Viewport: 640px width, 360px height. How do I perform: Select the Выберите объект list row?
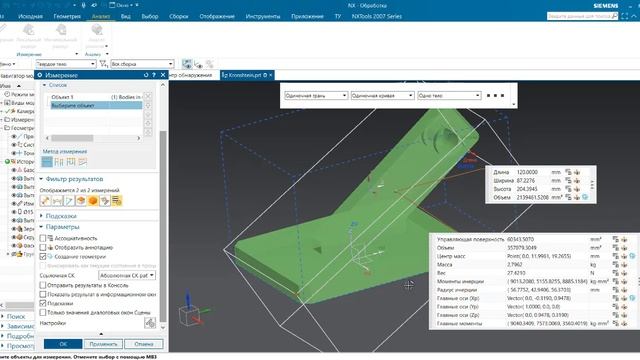pyautogui.click(x=96, y=105)
